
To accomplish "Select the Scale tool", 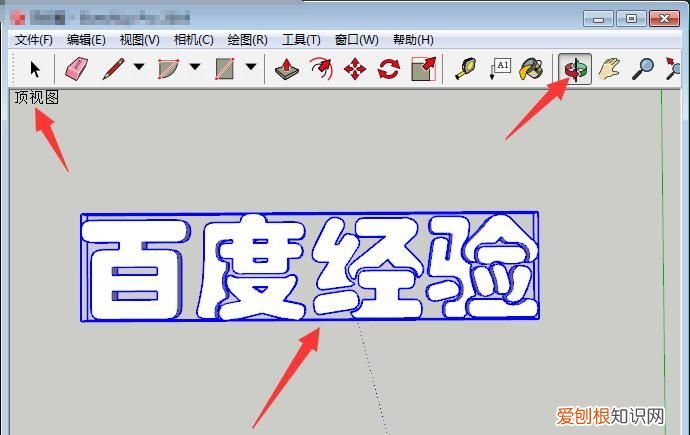I will (423, 69).
